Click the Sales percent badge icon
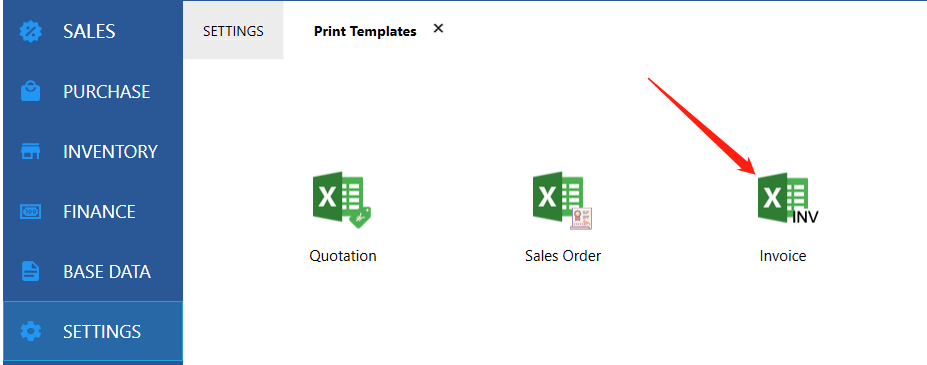Viewport: 927px width, 365px height. coord(31,31)
